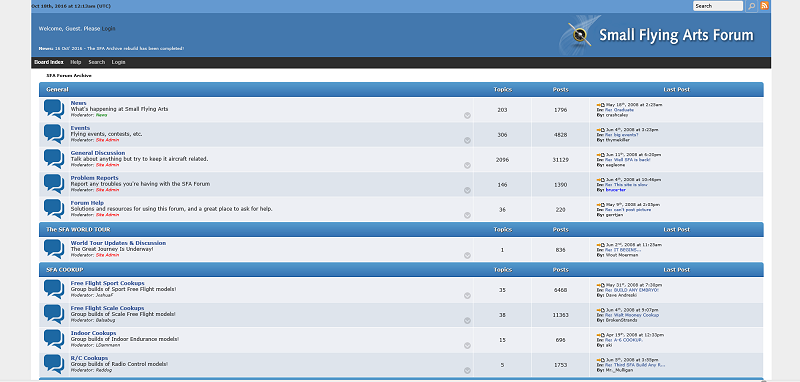Click inside the Search text field
Viewport: 800px width, 382px height.
pos(718,6)
